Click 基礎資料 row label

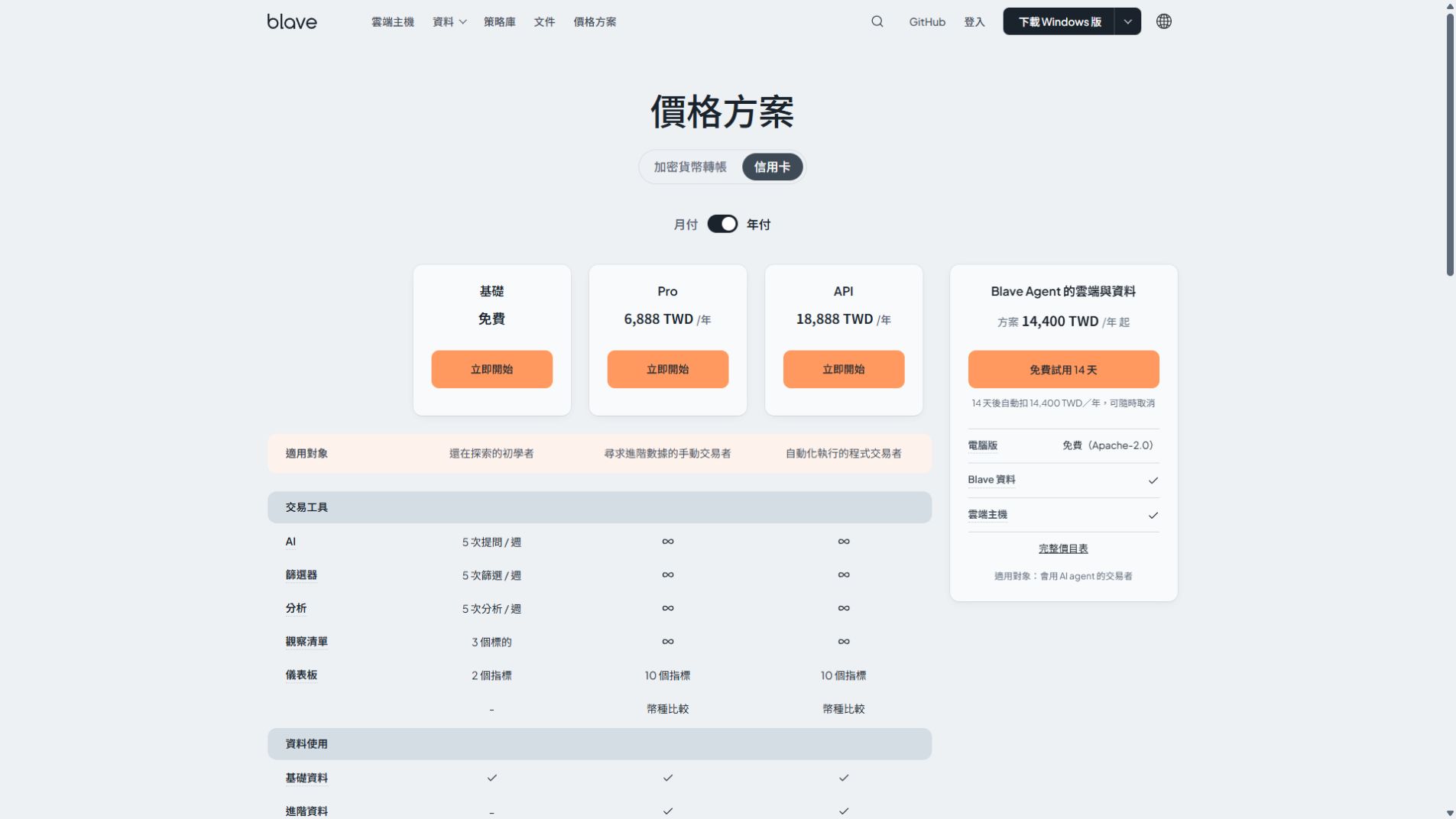click(306, 778)
